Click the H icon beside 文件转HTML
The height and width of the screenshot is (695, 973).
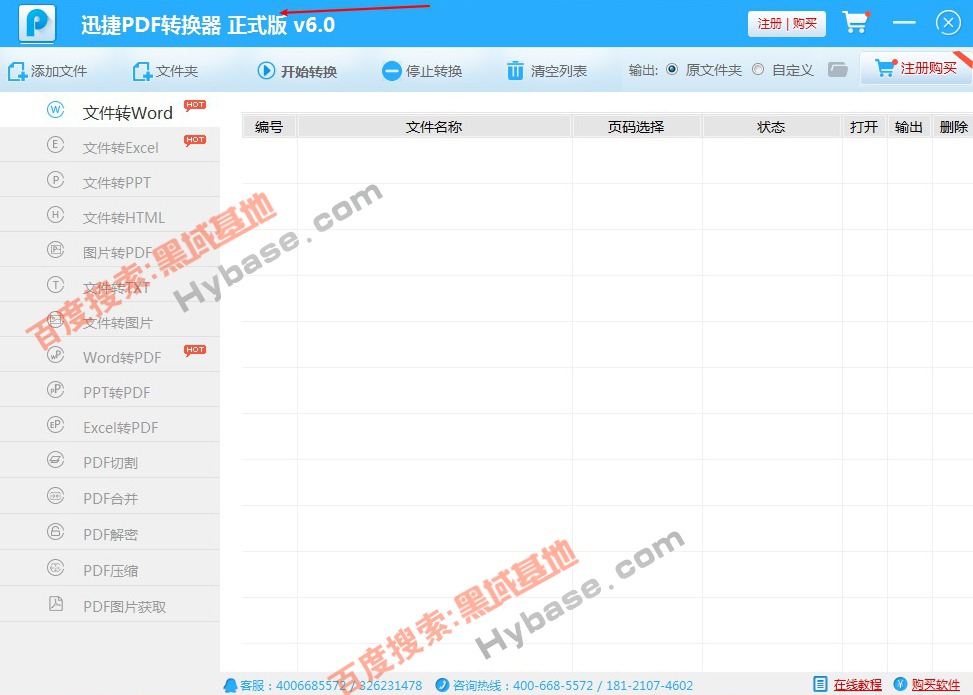[55, 215]
